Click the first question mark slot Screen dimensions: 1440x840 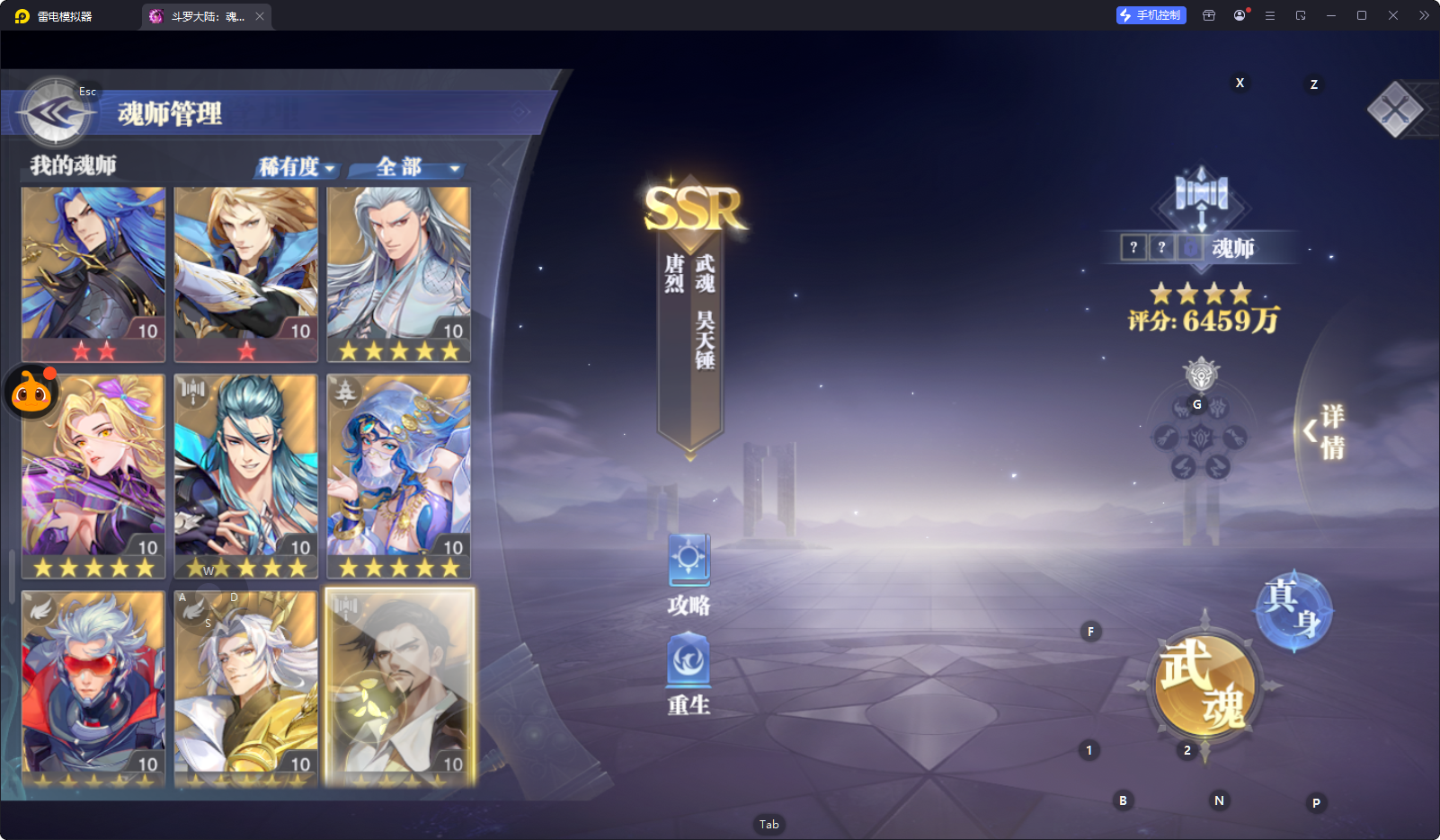pos(1133,247)
